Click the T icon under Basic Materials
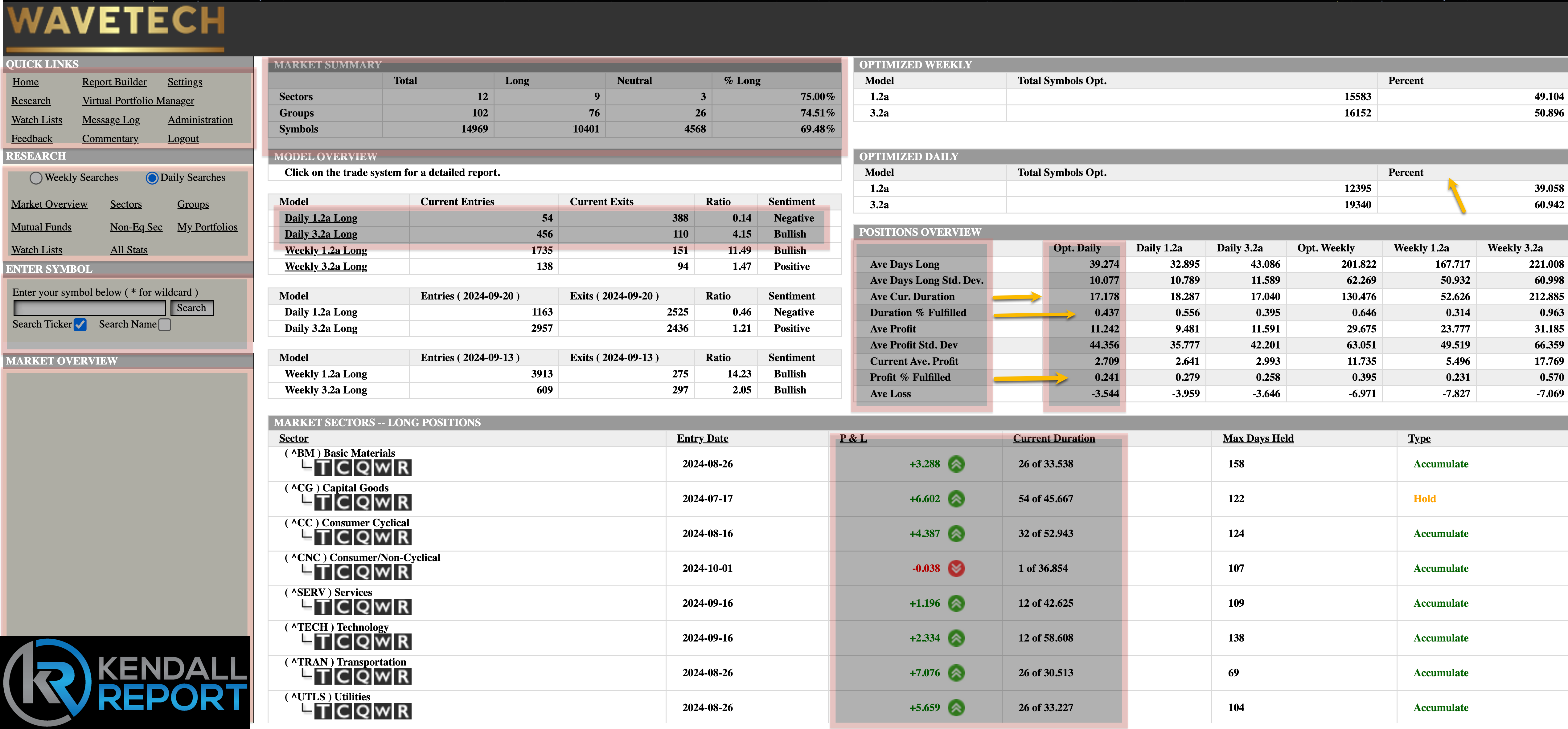1568x729 pixels. (323, 467)
